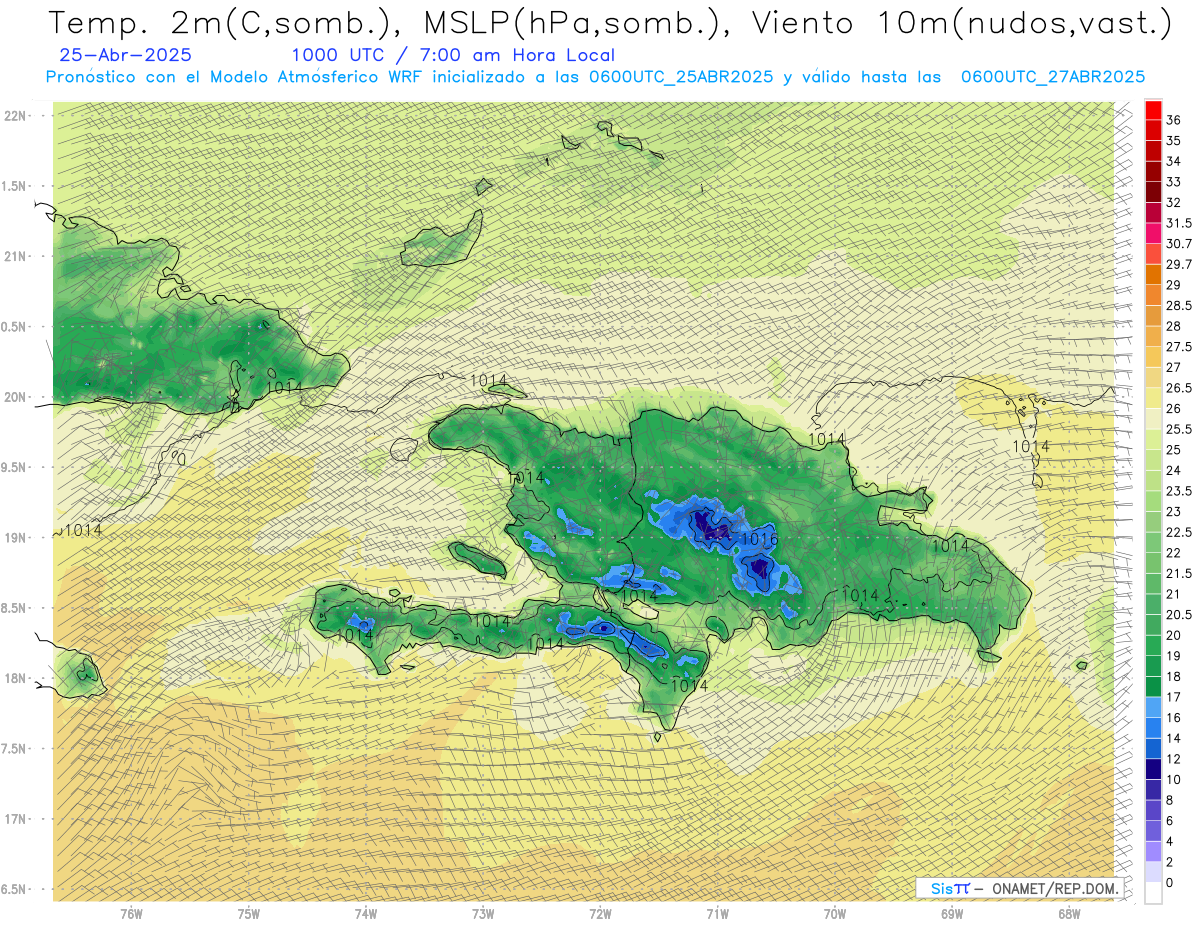Click the legend value '23.5'

(x=1178, y=491)
